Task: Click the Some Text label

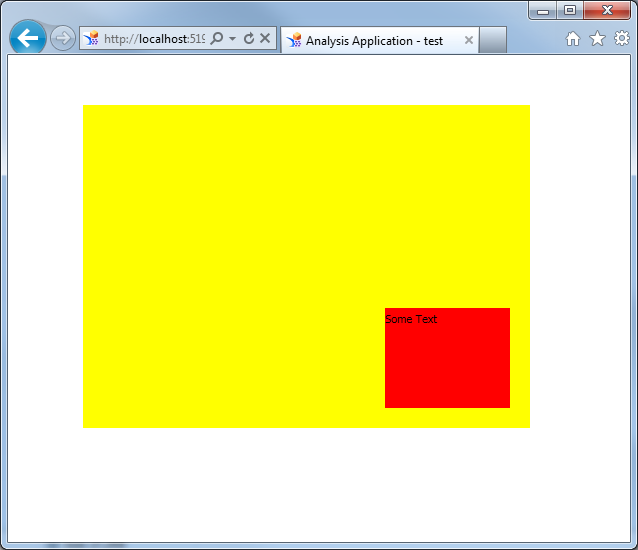Action: click(411, 319)
